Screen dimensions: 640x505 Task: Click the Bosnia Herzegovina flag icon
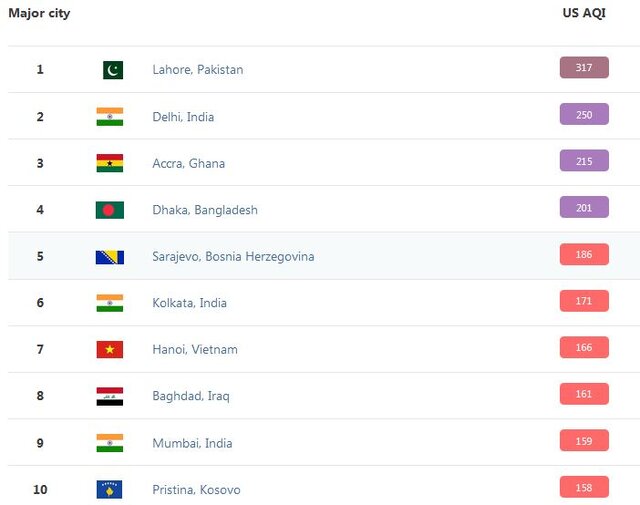coord(110,256)
